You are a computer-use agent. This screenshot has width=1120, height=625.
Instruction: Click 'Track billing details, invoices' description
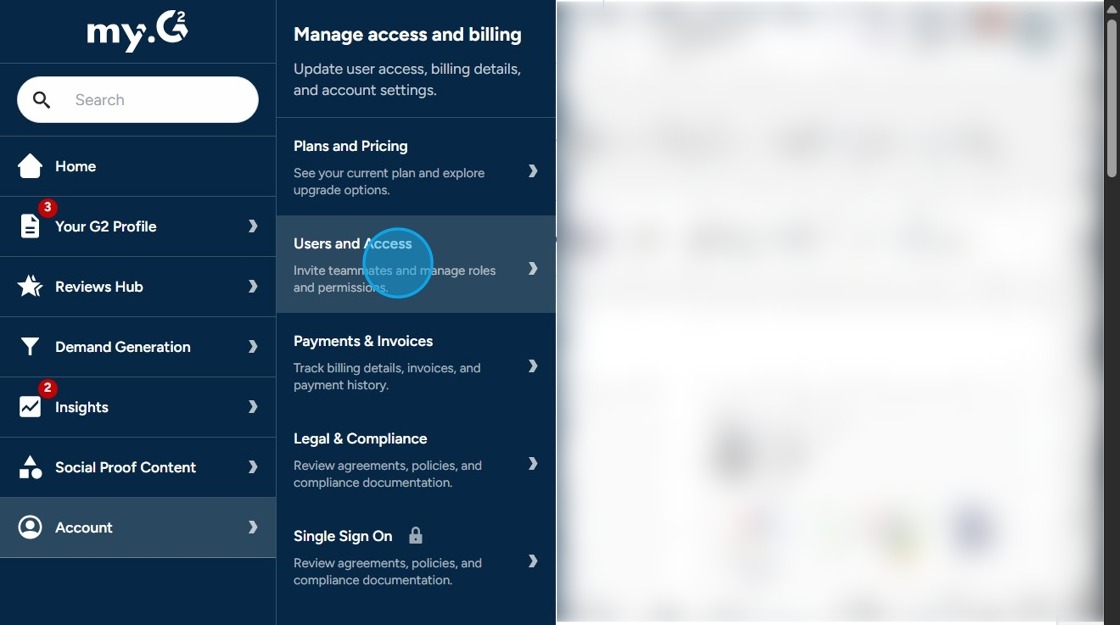[387, 376]
